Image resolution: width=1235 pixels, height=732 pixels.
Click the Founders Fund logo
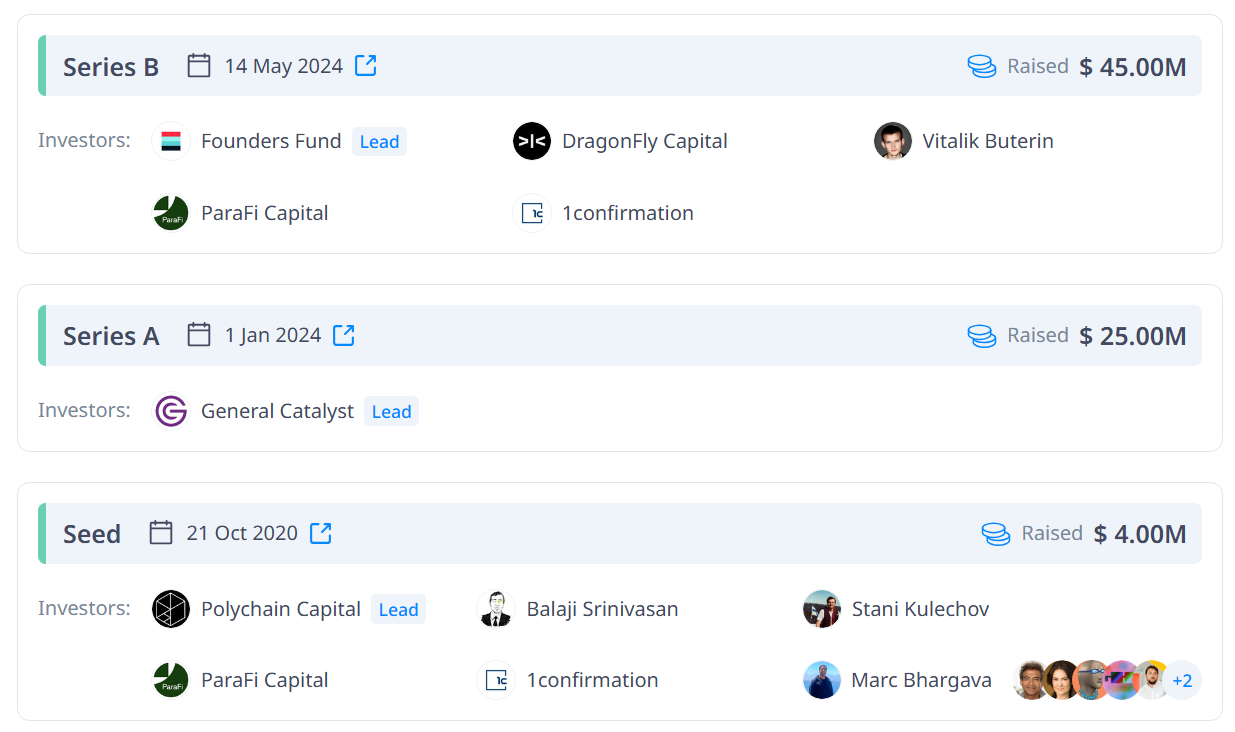pyautogui.click(x=171, y=141)
